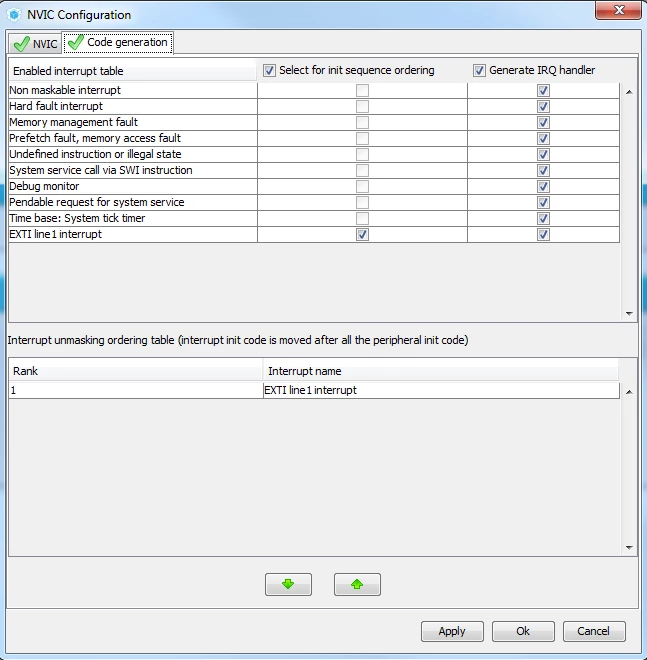647x660 pixels.
Task: Uncheck IRQ handler for EXTI line1 interrupt
Action: point(543,234)
